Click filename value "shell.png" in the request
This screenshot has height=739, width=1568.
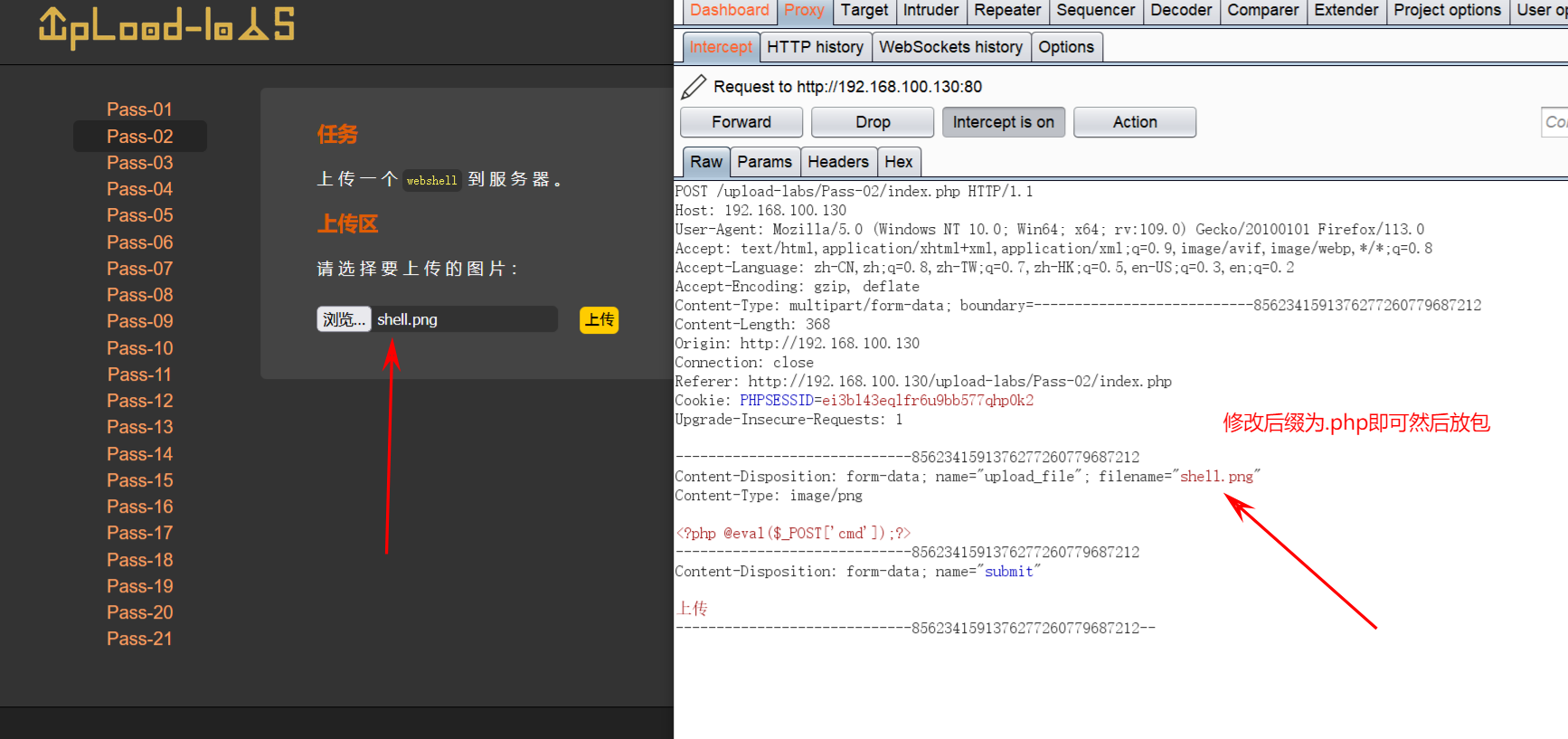[x=1216, y=477]
